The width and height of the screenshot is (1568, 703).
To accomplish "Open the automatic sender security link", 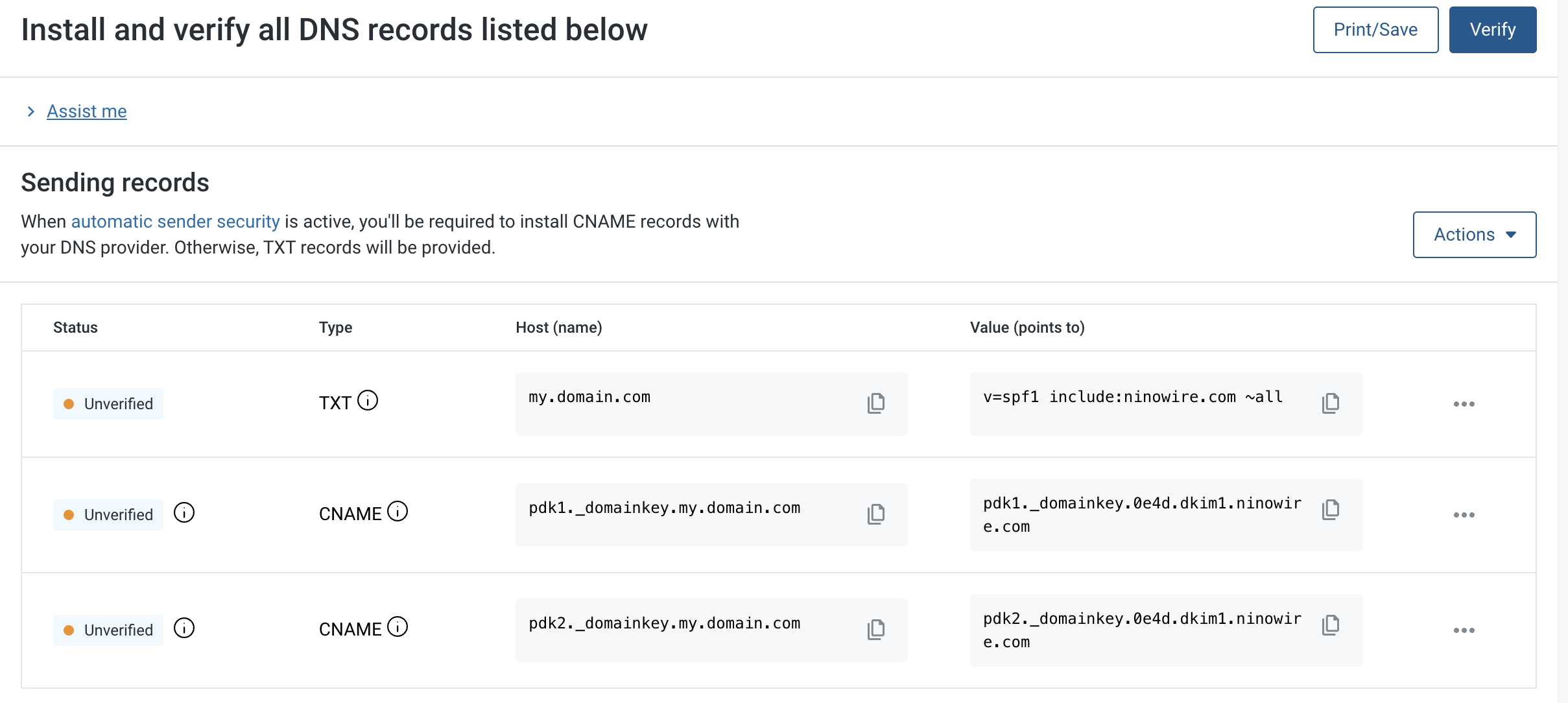I will 175,222.
